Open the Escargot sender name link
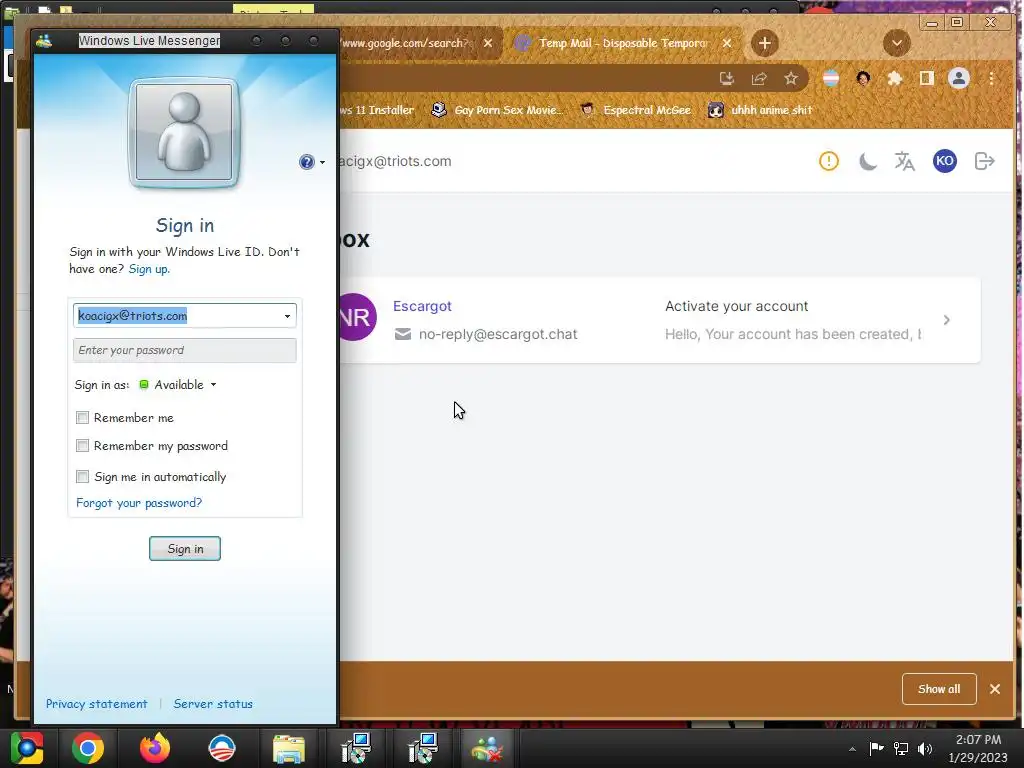Image resolution: width=1024 pixels, height=768 pixels. coord(422,306)
